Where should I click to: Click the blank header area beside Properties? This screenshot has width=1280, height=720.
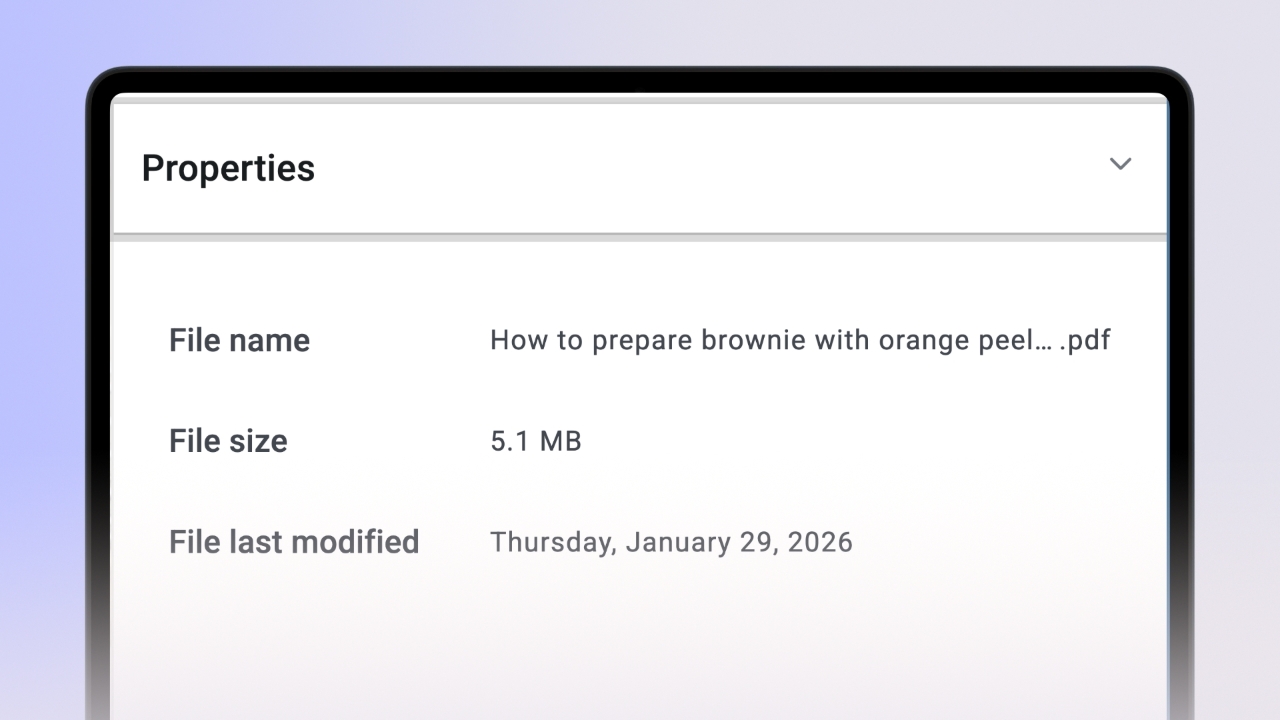point(700,168)
